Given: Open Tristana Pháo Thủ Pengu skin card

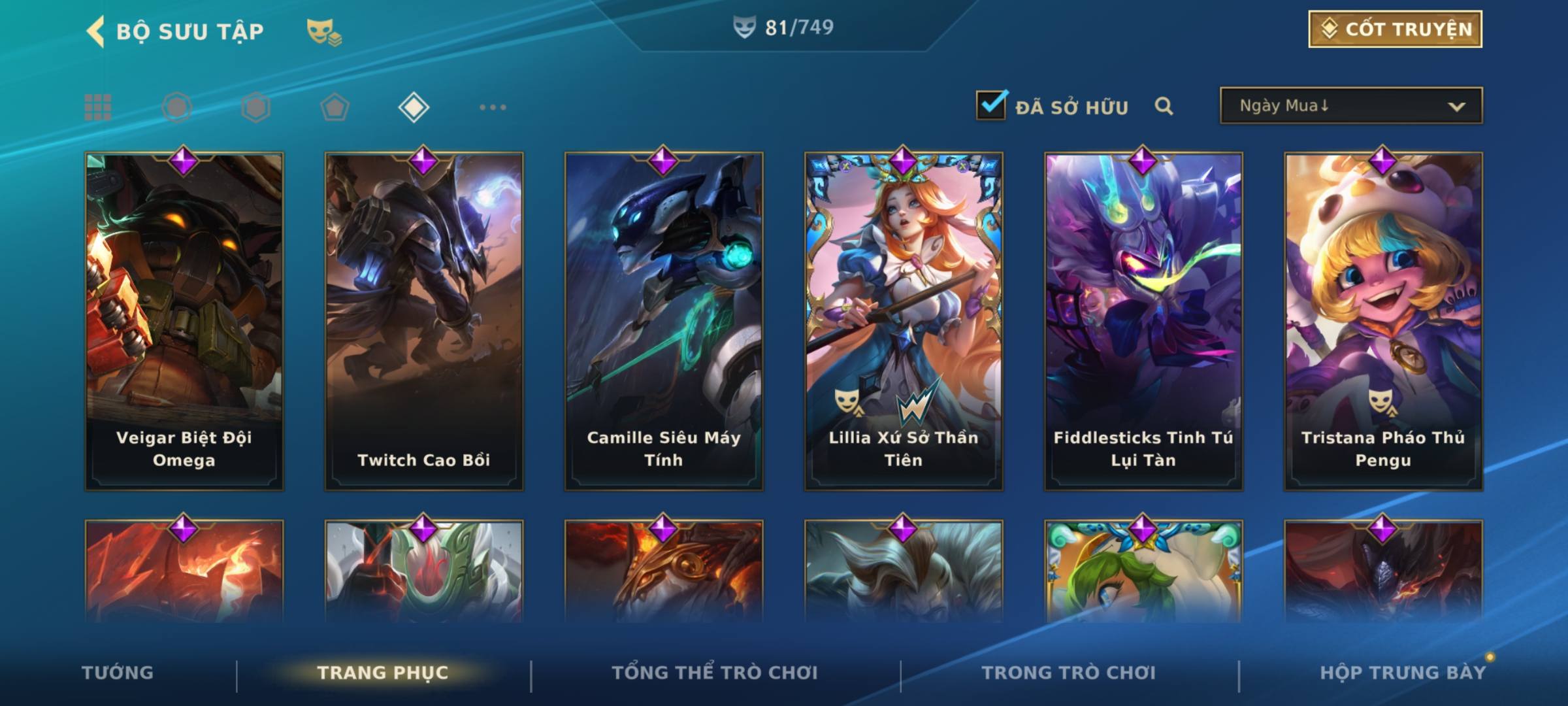Looking at the screenshot, I should pos(1383,321).
